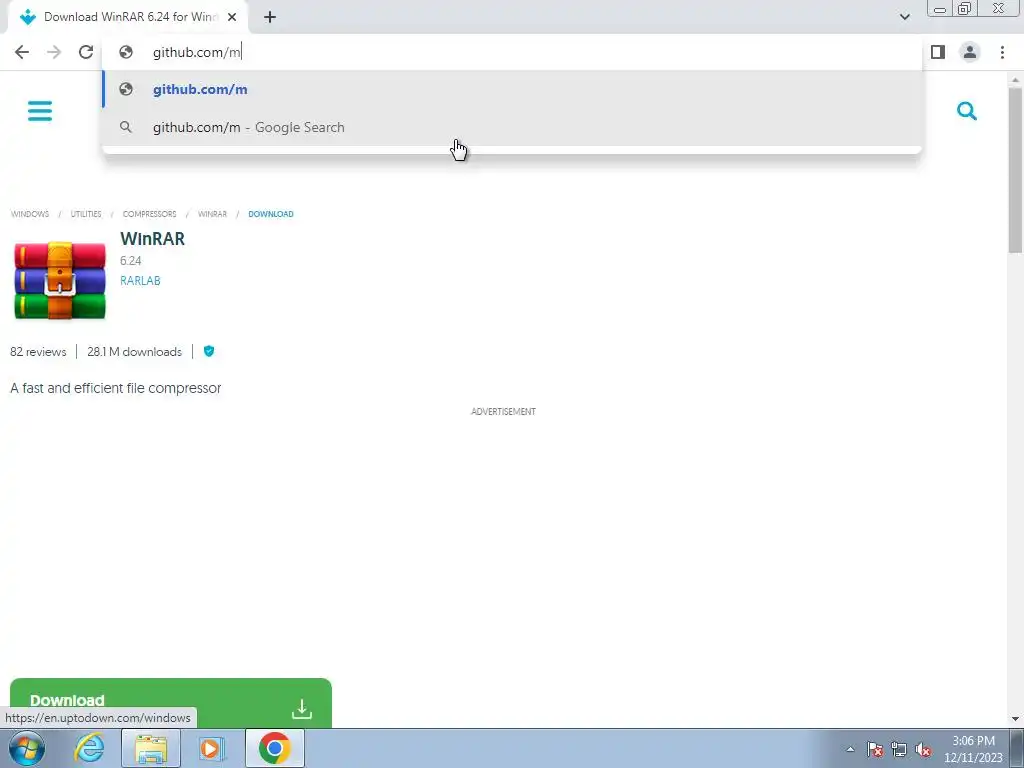Toggle the browser side panel icon

click(x=938, y=52)
